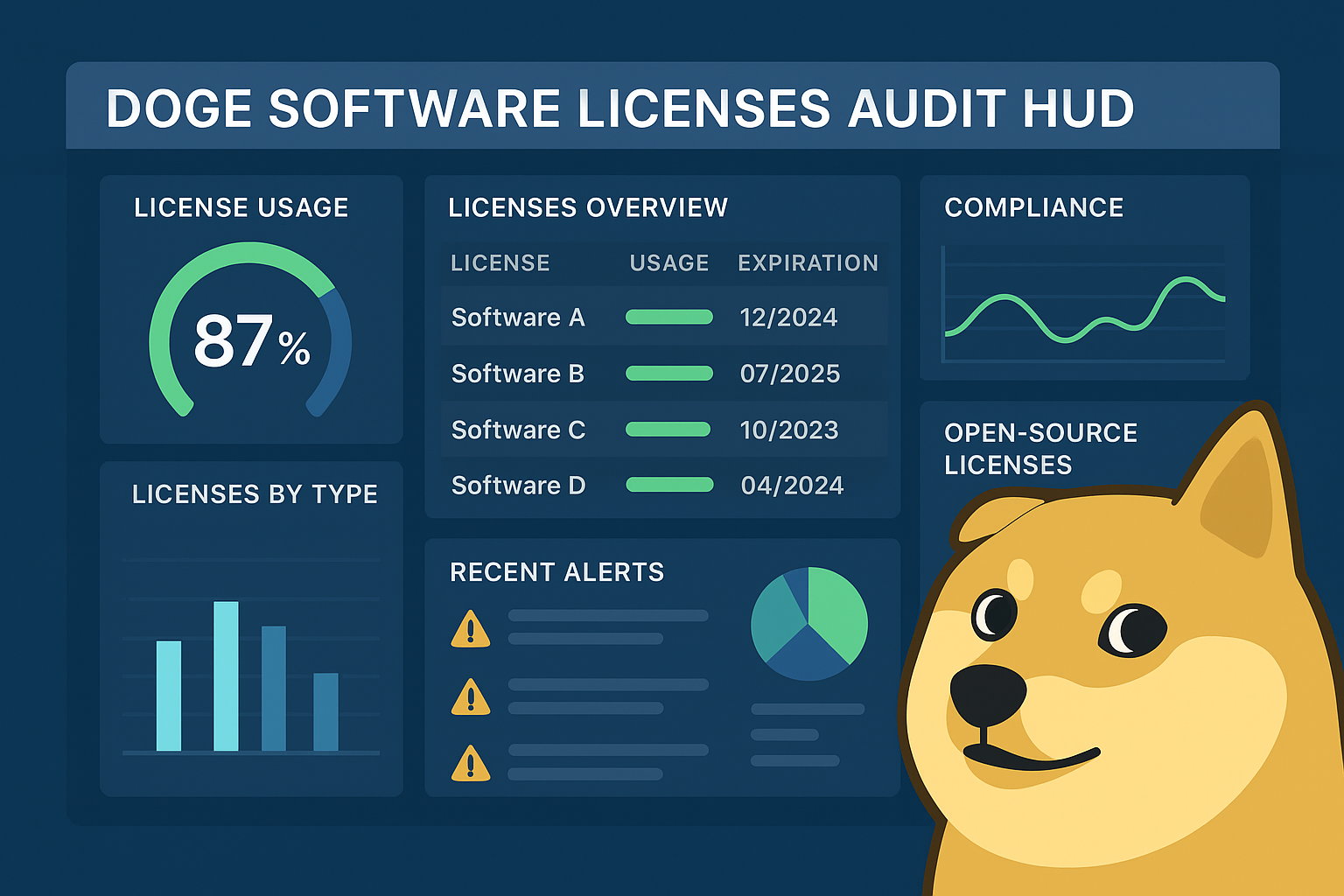Click the first warning alert icon
Screen dimensions: 1344x896
tap(471, 629)
